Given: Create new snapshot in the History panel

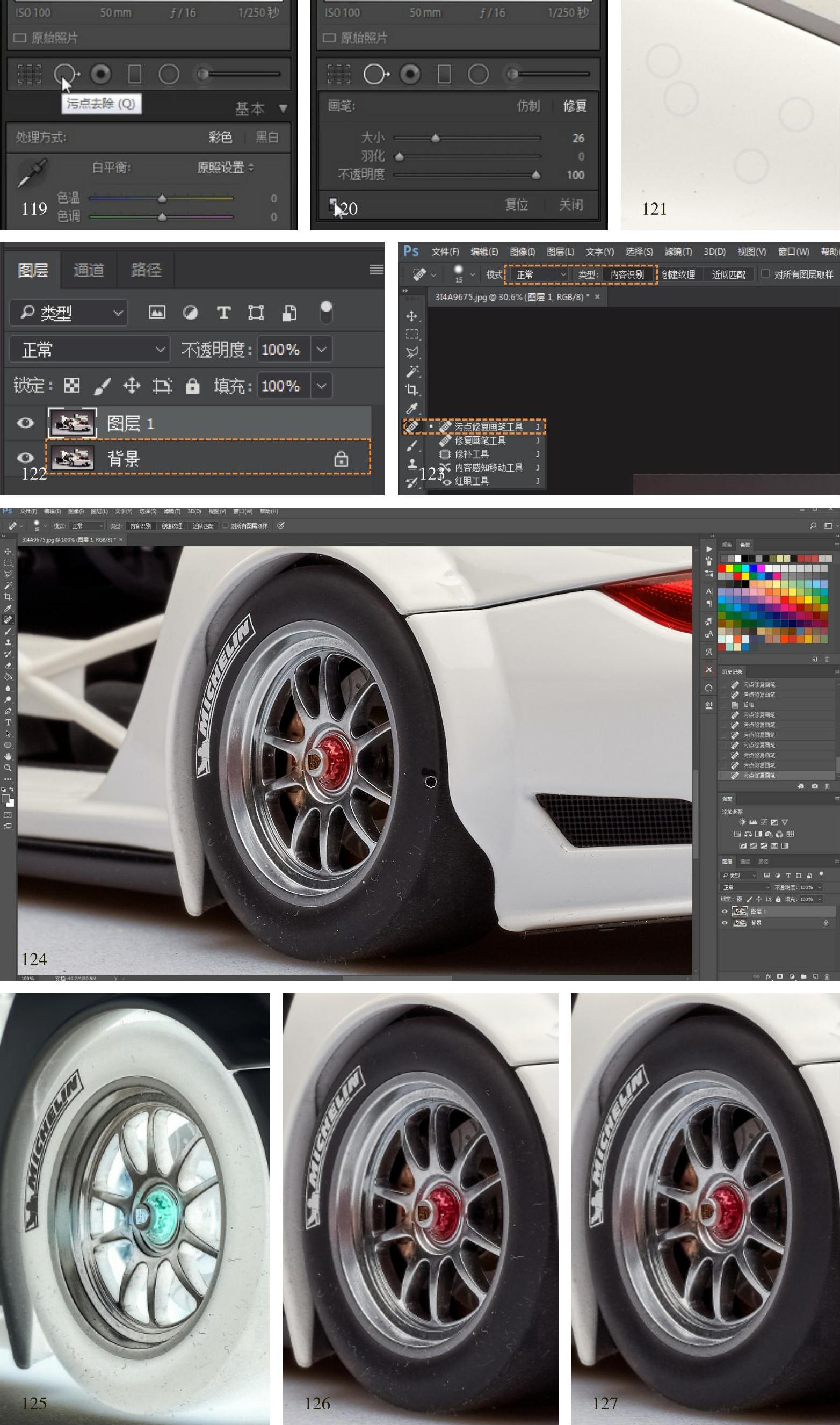Looking at the screenshot, I should (815, 786).
